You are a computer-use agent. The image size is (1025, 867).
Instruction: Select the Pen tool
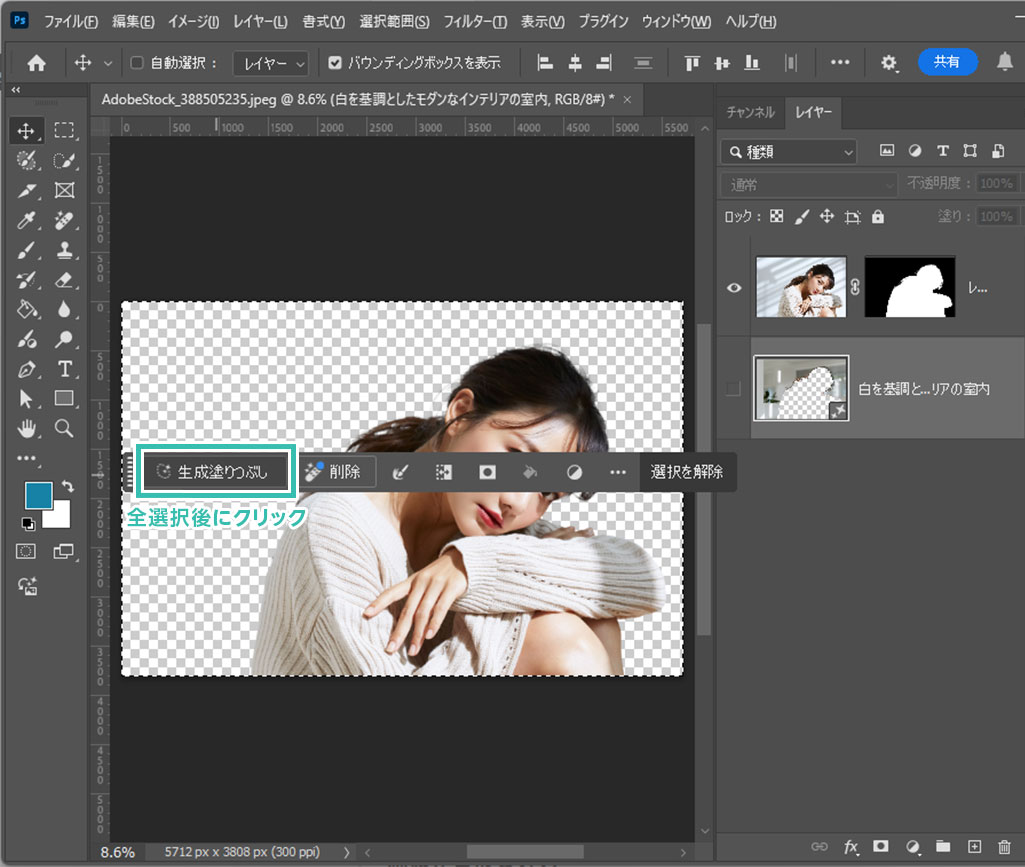pos(26,369)
